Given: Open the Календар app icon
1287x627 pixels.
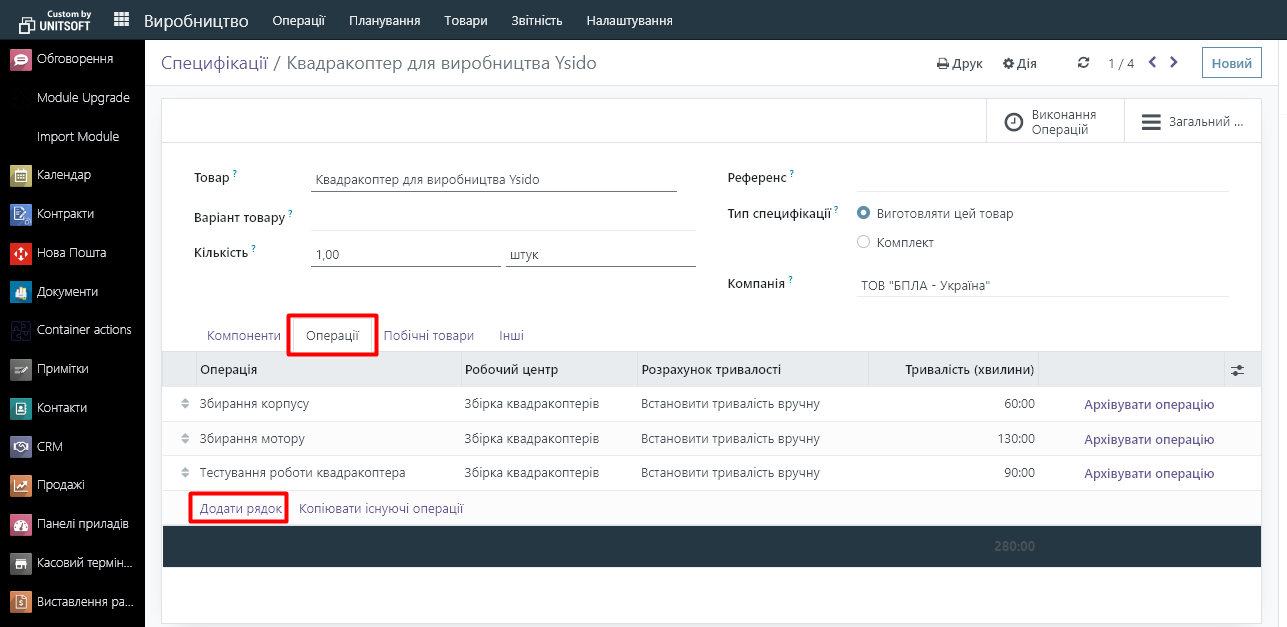Looking at the screenshot, I should tap(21, 176).
